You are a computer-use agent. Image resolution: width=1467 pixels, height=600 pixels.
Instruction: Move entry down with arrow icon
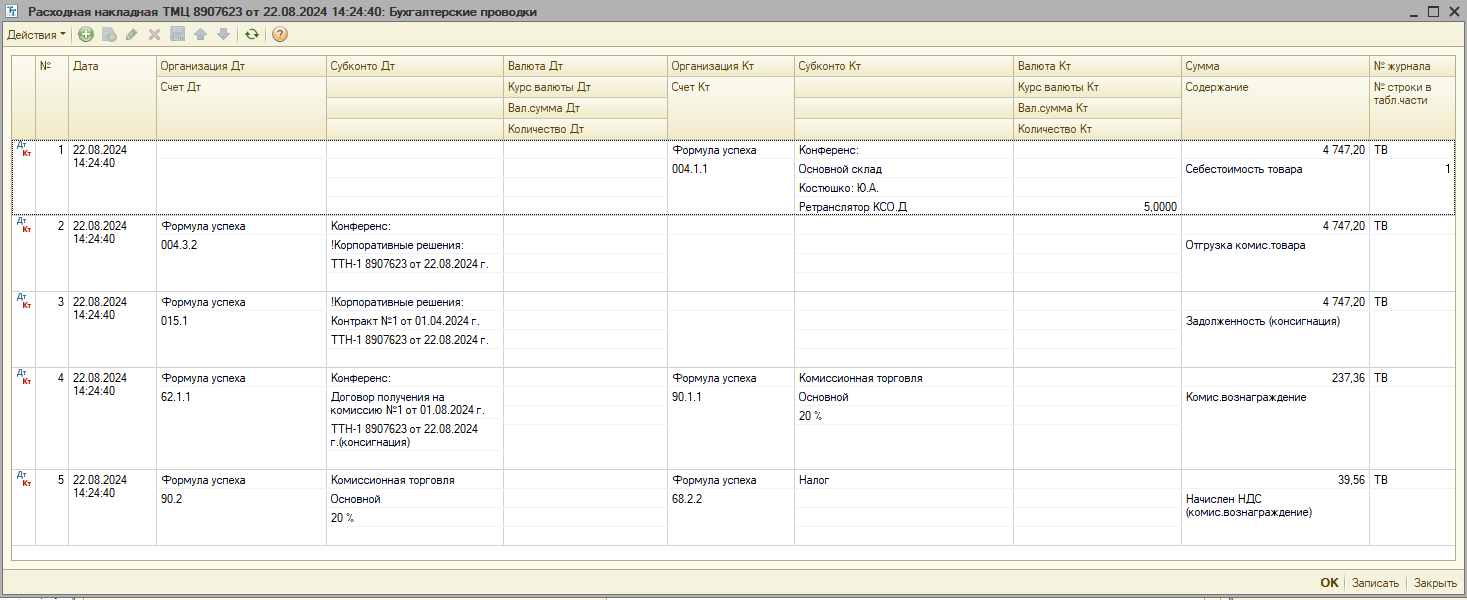(x=222, y=34)
